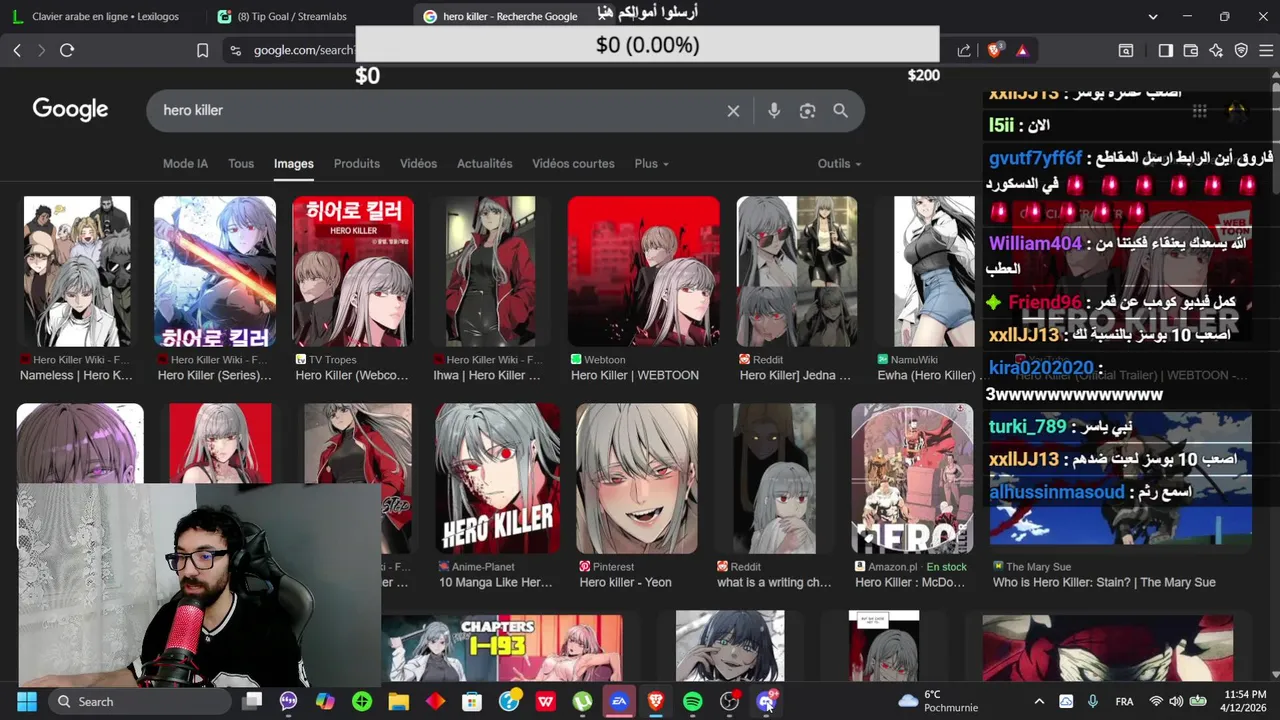Click 'Who is Hero Killer: Stain?' title

coord(1104,582)
